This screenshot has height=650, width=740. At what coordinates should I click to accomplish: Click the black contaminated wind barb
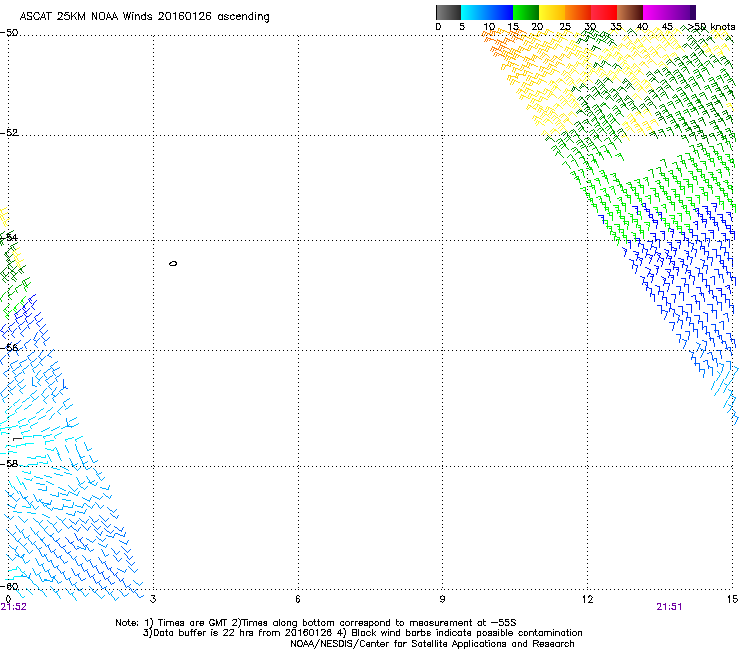17,439
